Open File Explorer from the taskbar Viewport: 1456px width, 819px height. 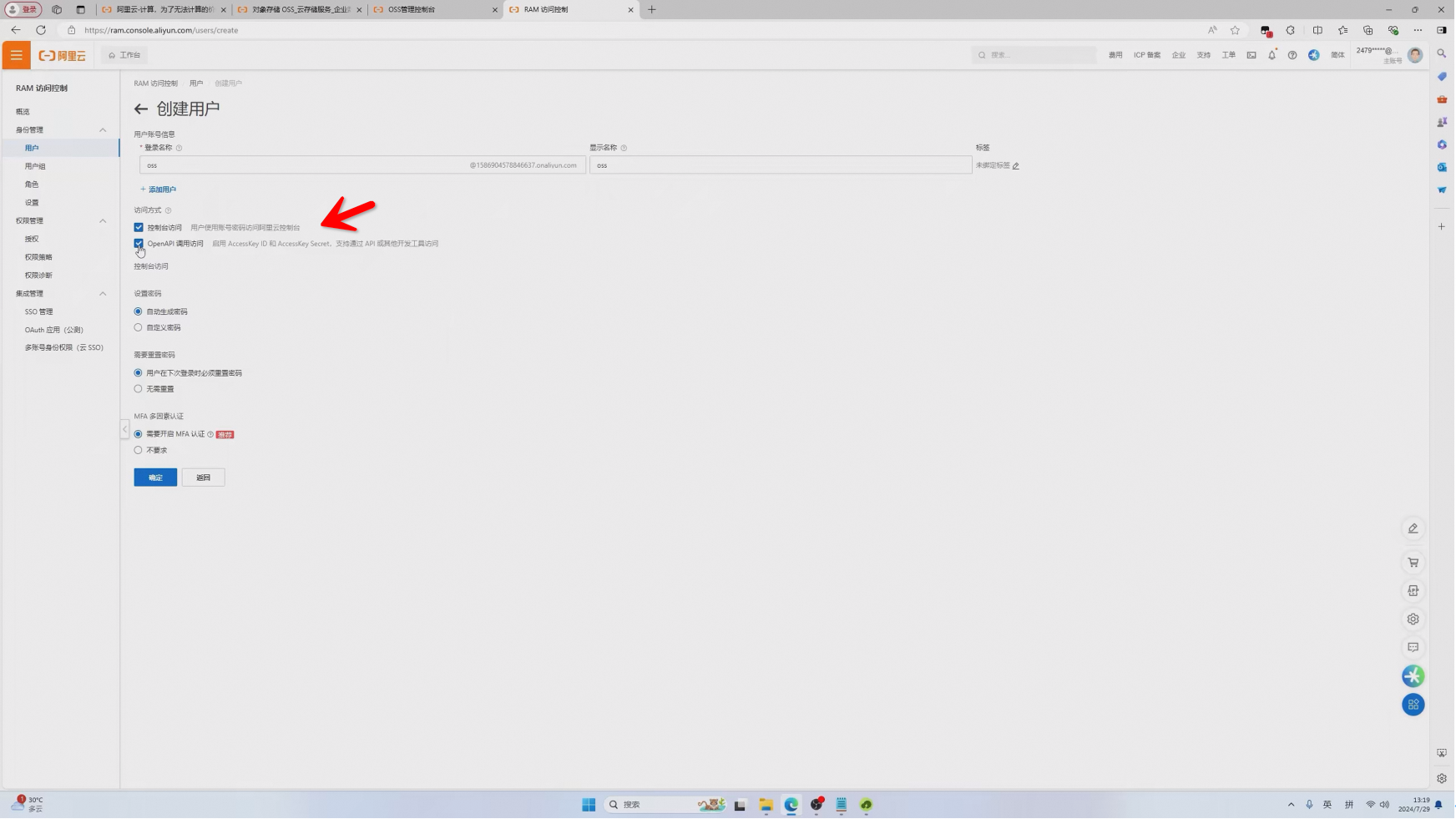click(x=766, y=805)
